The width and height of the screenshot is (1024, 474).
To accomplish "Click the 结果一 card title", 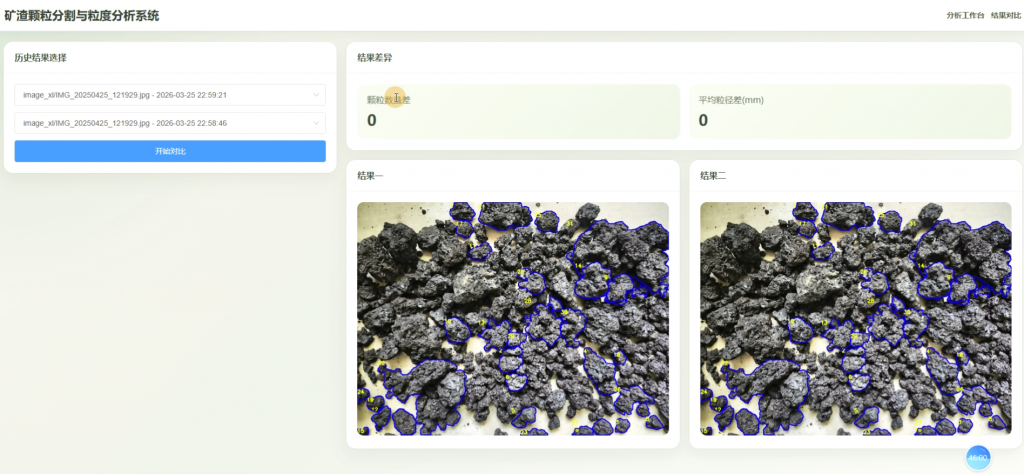I will pyautogui.click(x=370, y=176).
